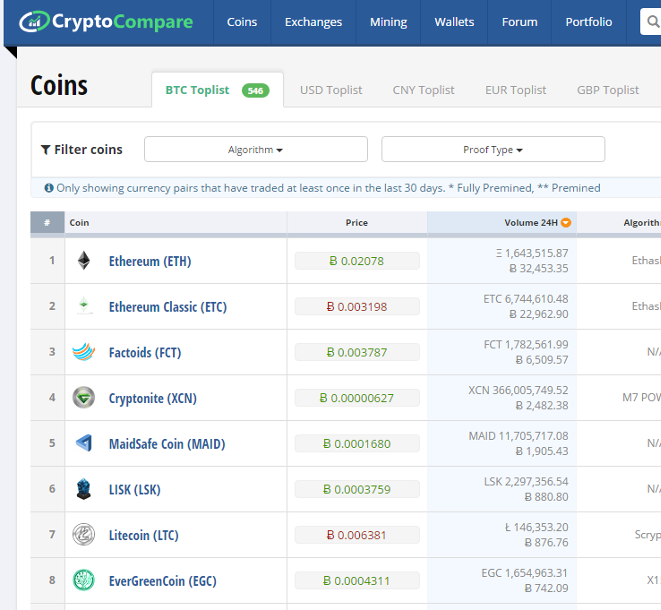Switch to the EUR Toplist tab
Screen dimensions: 661x610
point(516,90)
